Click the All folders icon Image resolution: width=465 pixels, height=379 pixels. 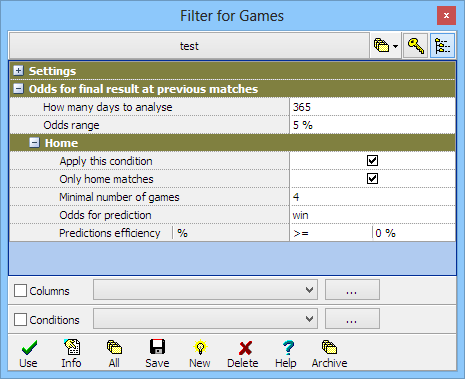pos(114,354)
